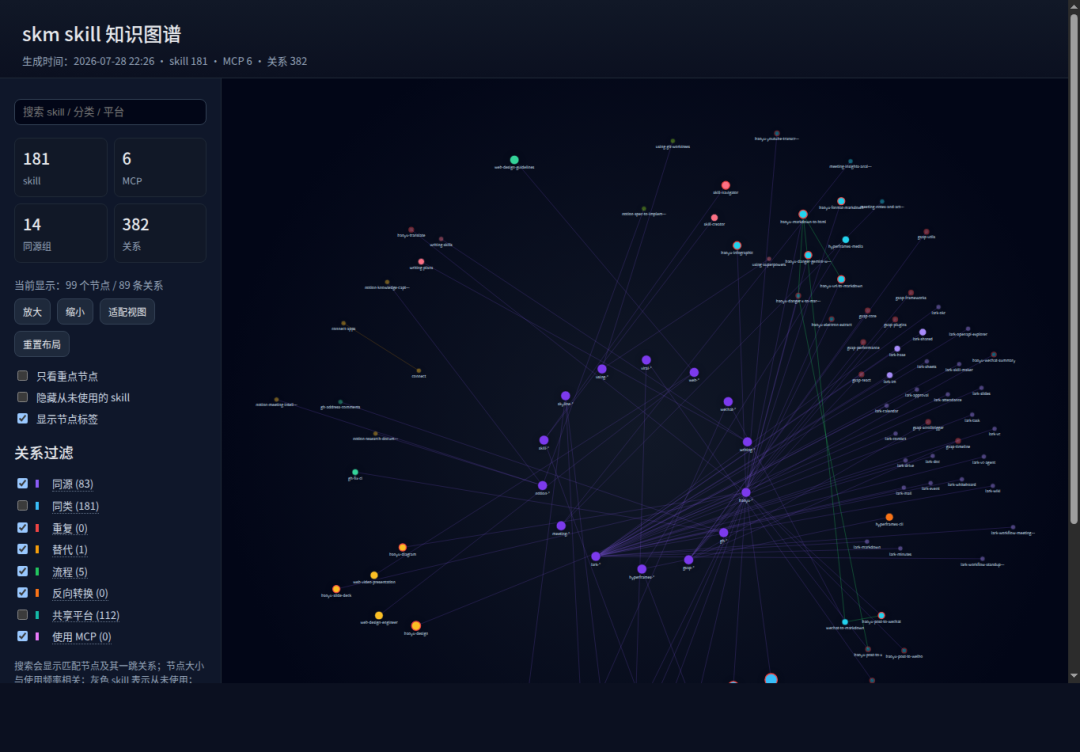Screen dimensions: 1080x752
Task: Click the 缩小 zoom-out button
Action: (x=75, y=312)
